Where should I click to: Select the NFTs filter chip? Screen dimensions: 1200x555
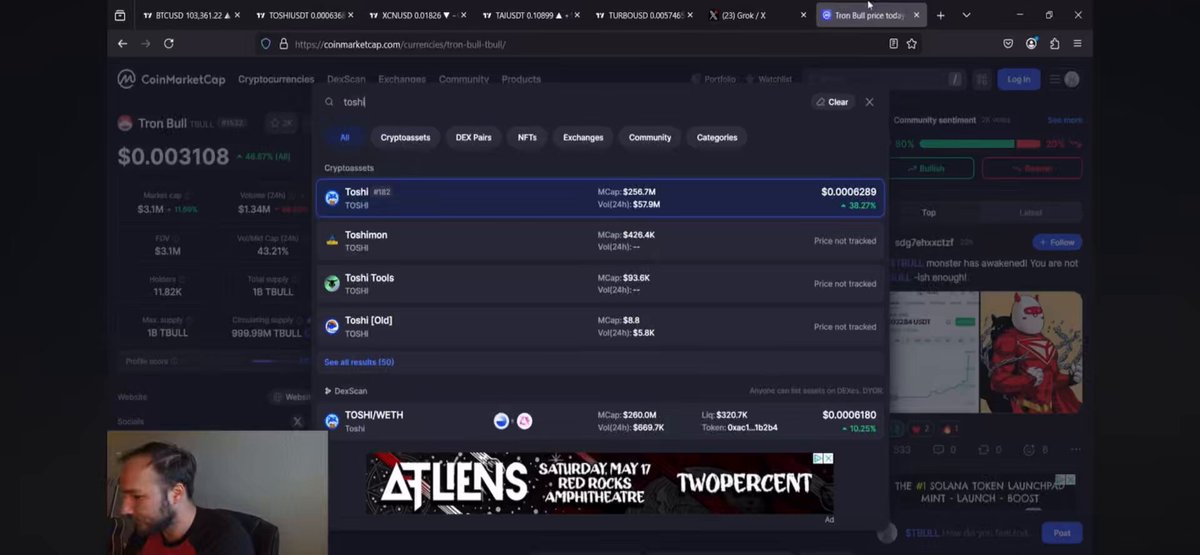(x=527, y=137)
